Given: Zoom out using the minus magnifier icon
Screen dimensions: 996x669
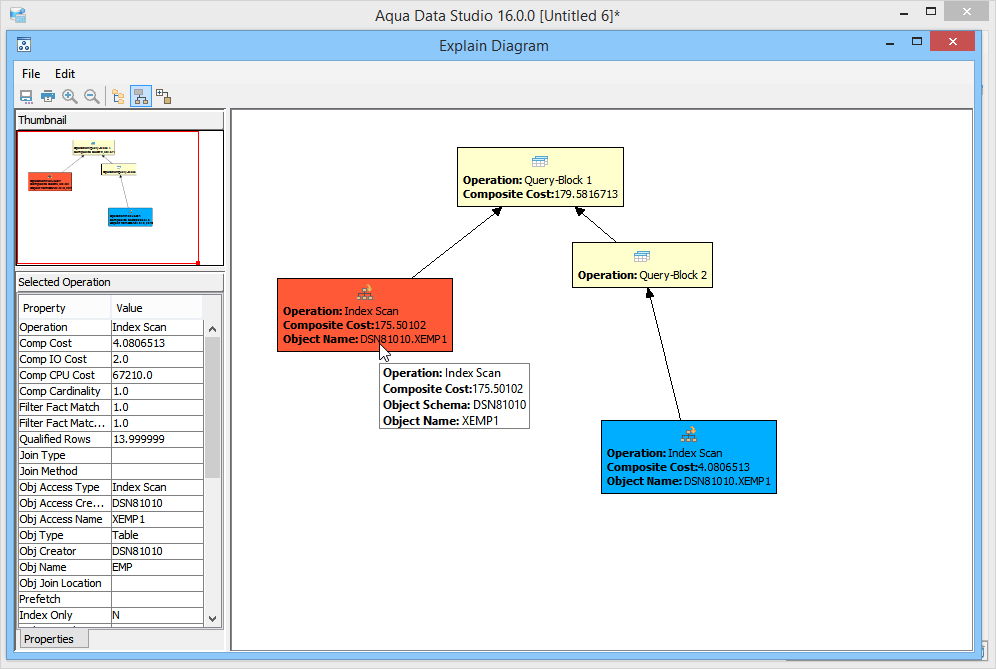Looking at the screenshot, I should click(x=91, y=97).
